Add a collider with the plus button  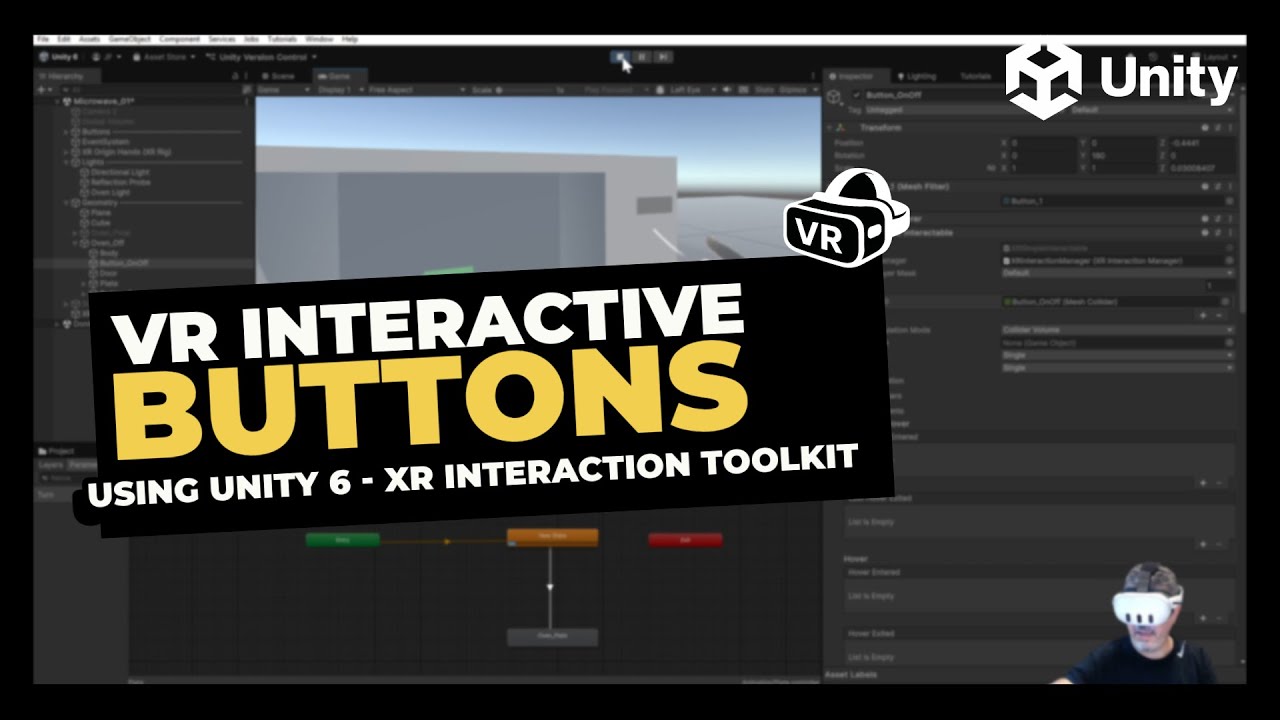click(1205, 315)
